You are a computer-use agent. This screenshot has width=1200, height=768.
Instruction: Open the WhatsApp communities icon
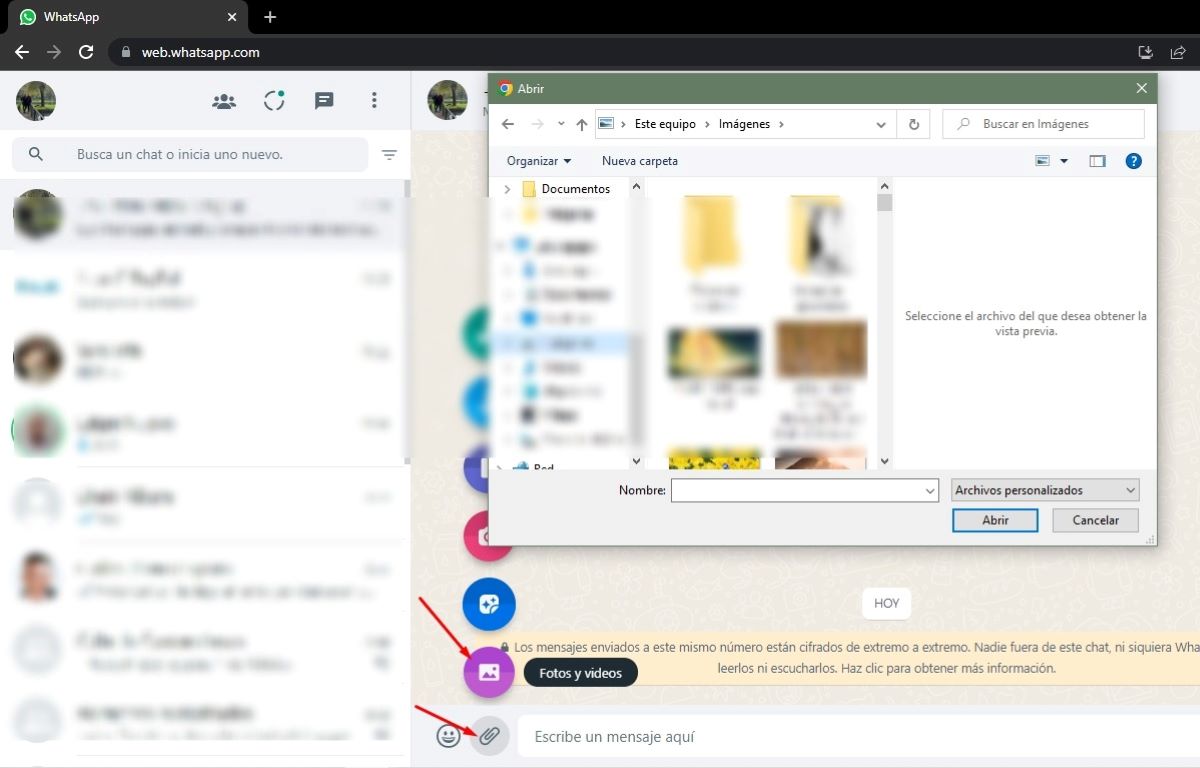(x=224, y=101)
